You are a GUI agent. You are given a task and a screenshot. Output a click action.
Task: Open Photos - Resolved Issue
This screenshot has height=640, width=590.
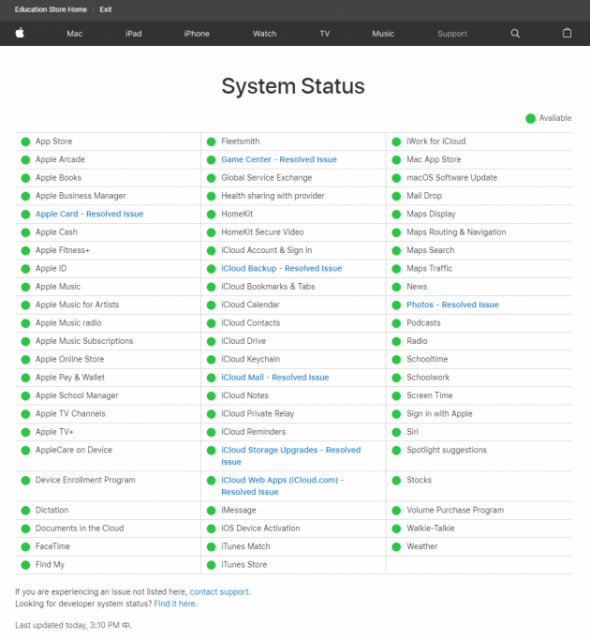pyautogui.click(x=452, y=304)
